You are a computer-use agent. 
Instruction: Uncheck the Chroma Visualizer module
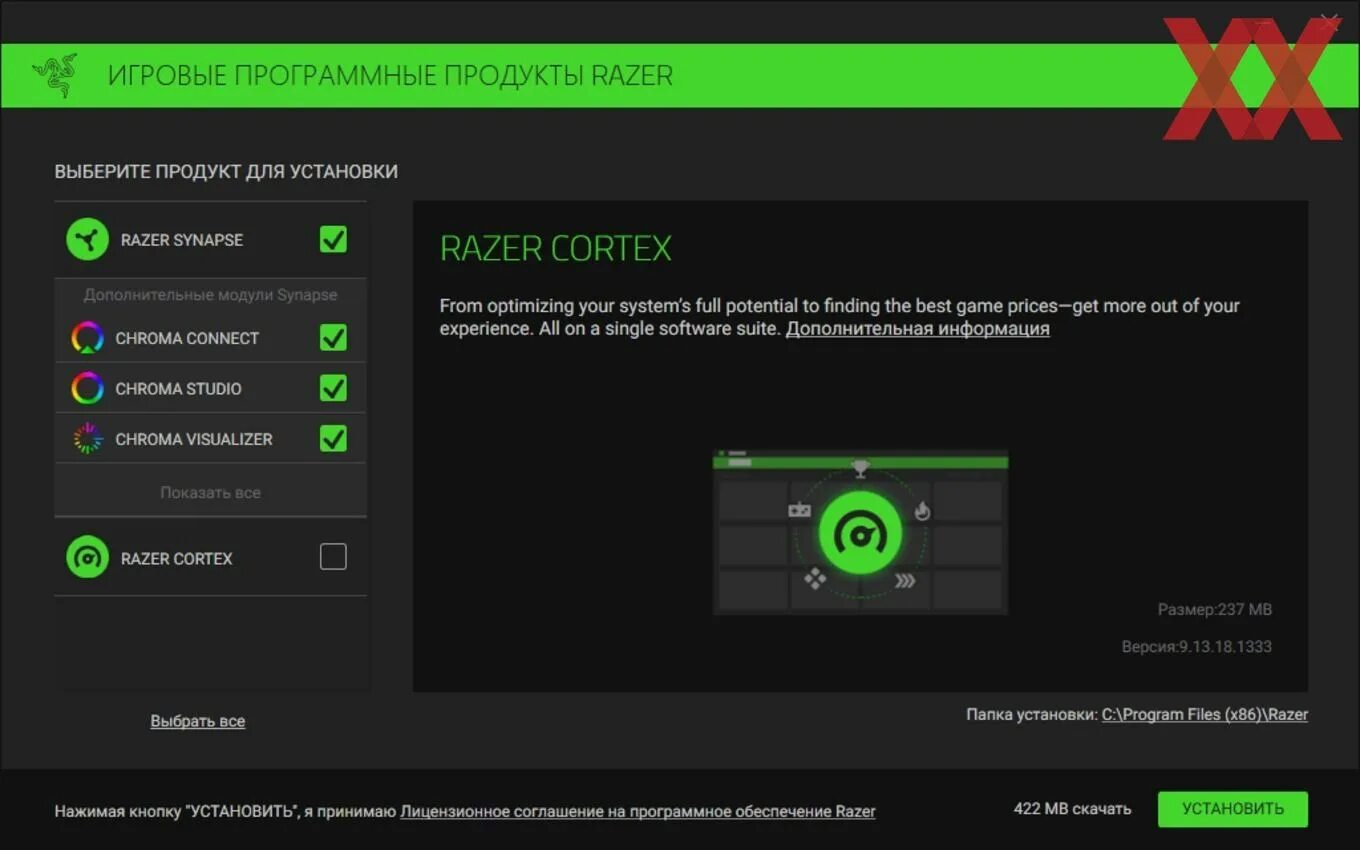(333, 438)
